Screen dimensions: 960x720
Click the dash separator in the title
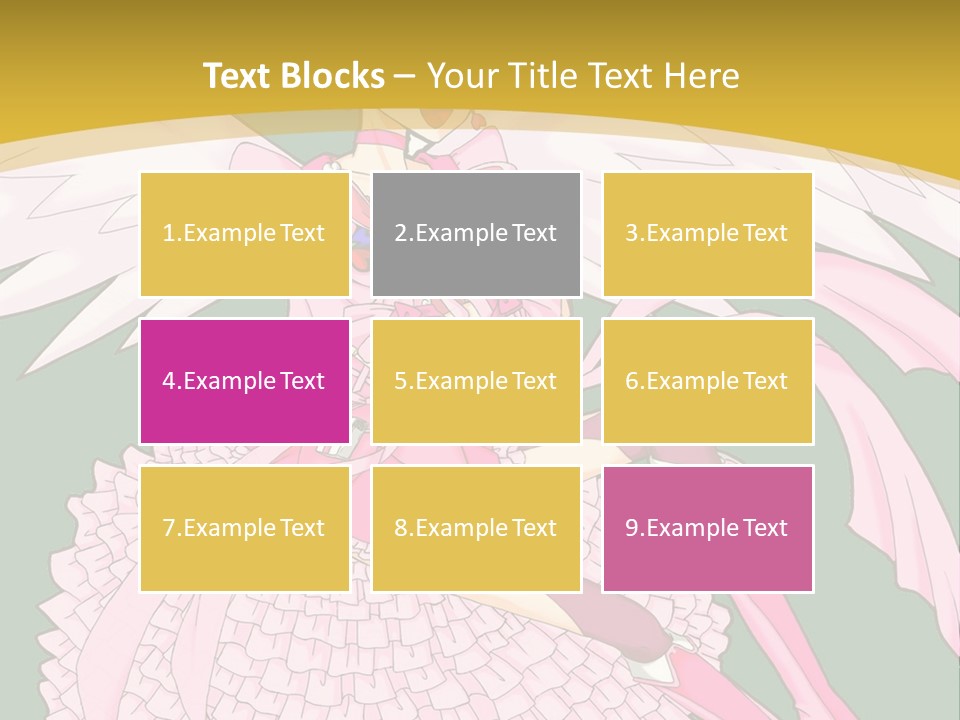(x=405, y=76)
